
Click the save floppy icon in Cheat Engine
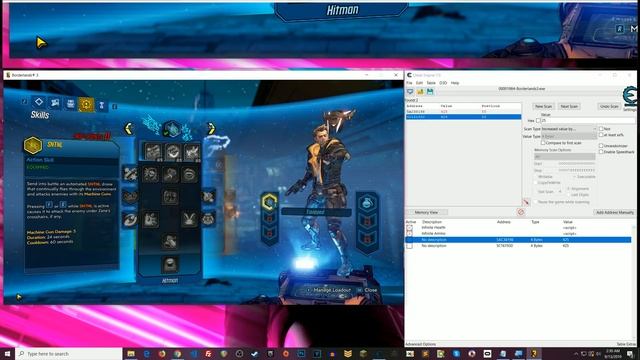click(x=430, y=92)
